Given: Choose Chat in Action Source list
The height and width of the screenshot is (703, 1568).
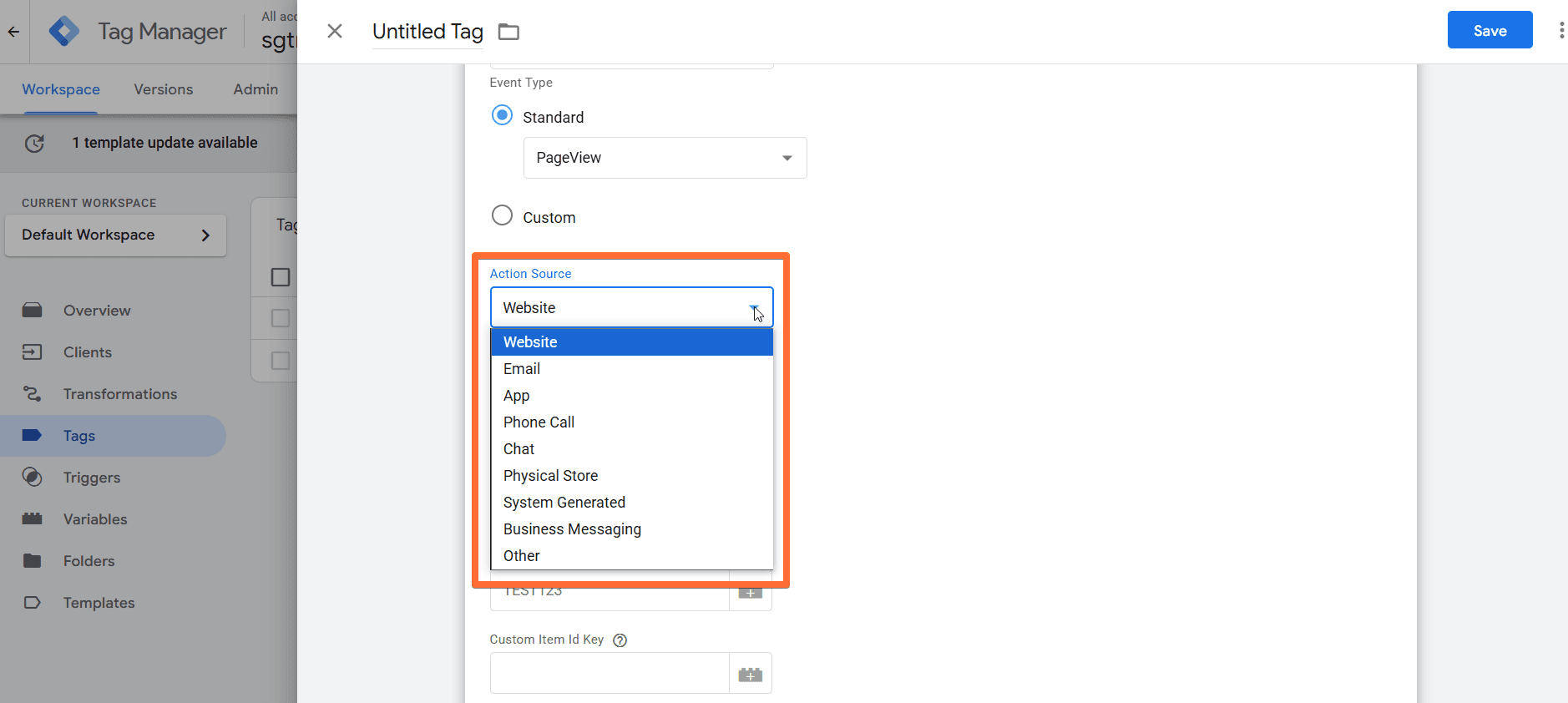Looking at the screenshot, I should 631,449.
